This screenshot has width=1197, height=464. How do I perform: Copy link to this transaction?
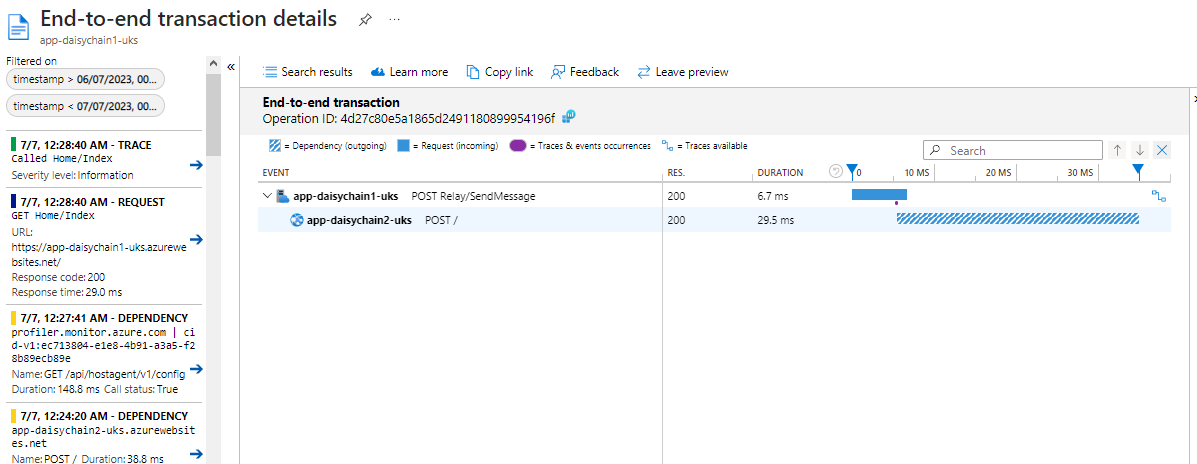pos(499,72)
